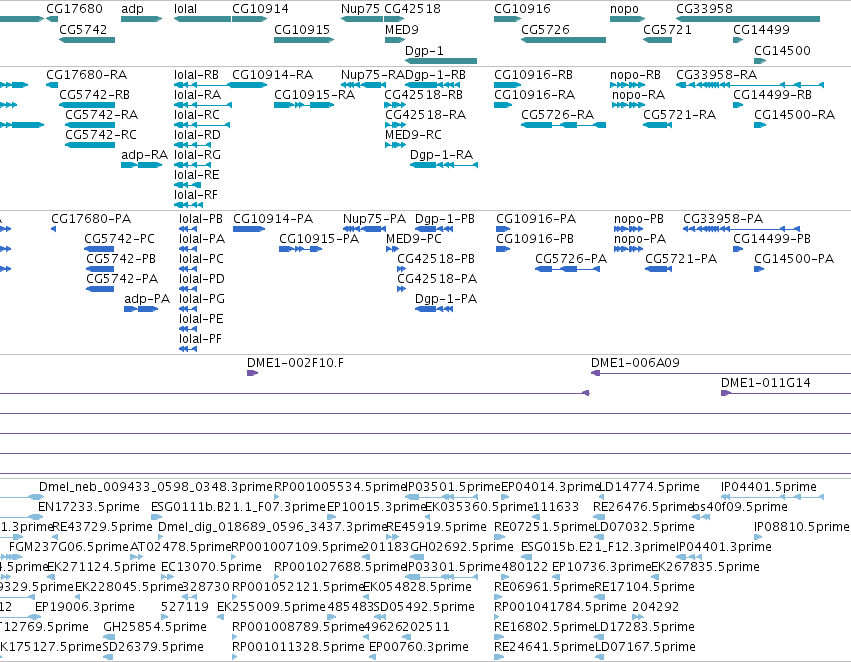
Task: Click protein CG42518-PA label
Action: [x=437, y=278]
